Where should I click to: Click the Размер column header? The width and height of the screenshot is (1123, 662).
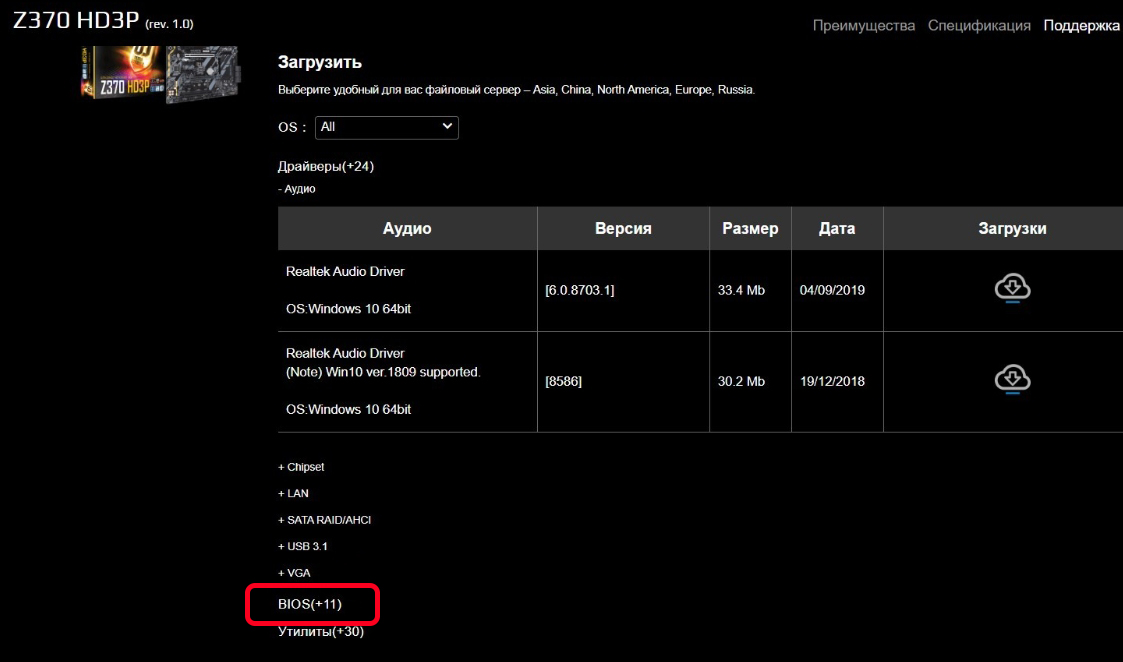point(750,229)
